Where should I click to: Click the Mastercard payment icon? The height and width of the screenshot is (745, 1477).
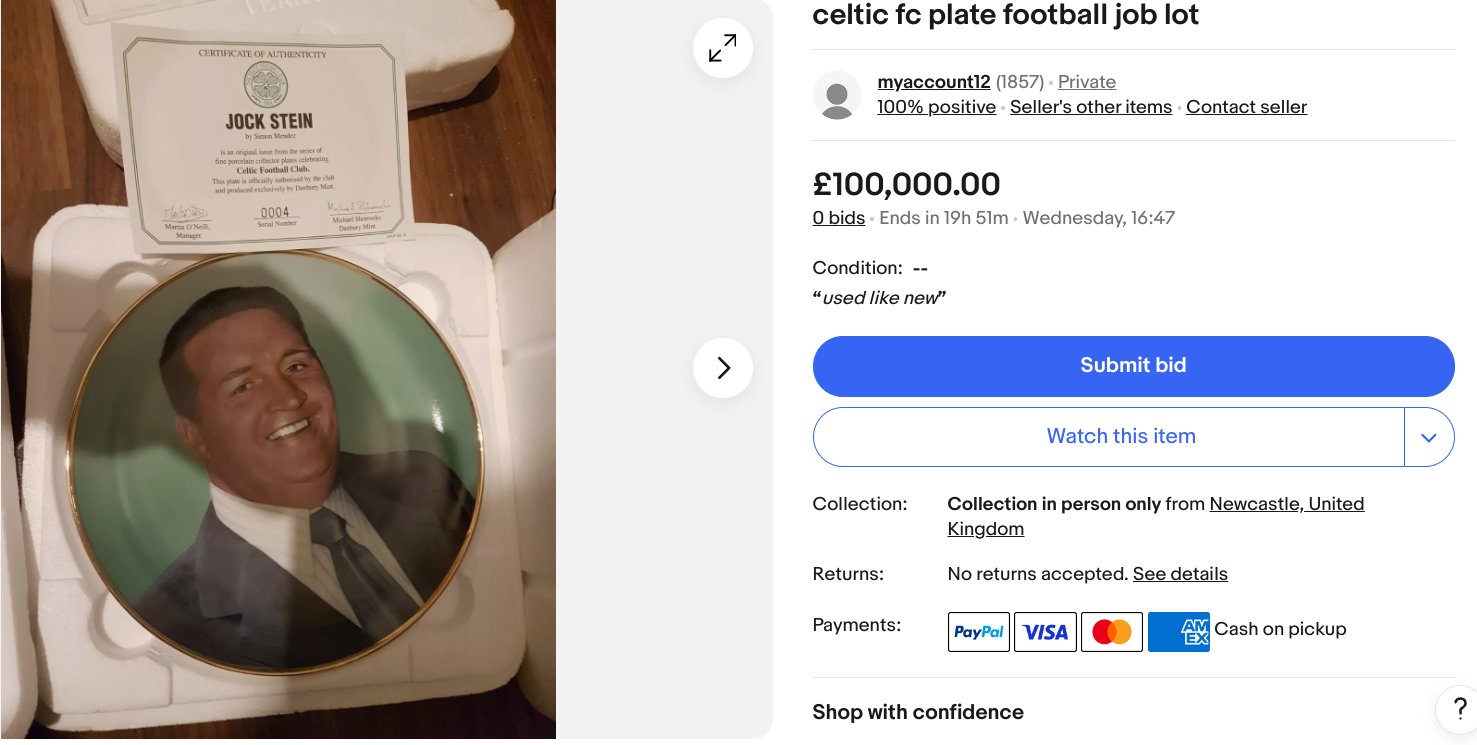1112,632
